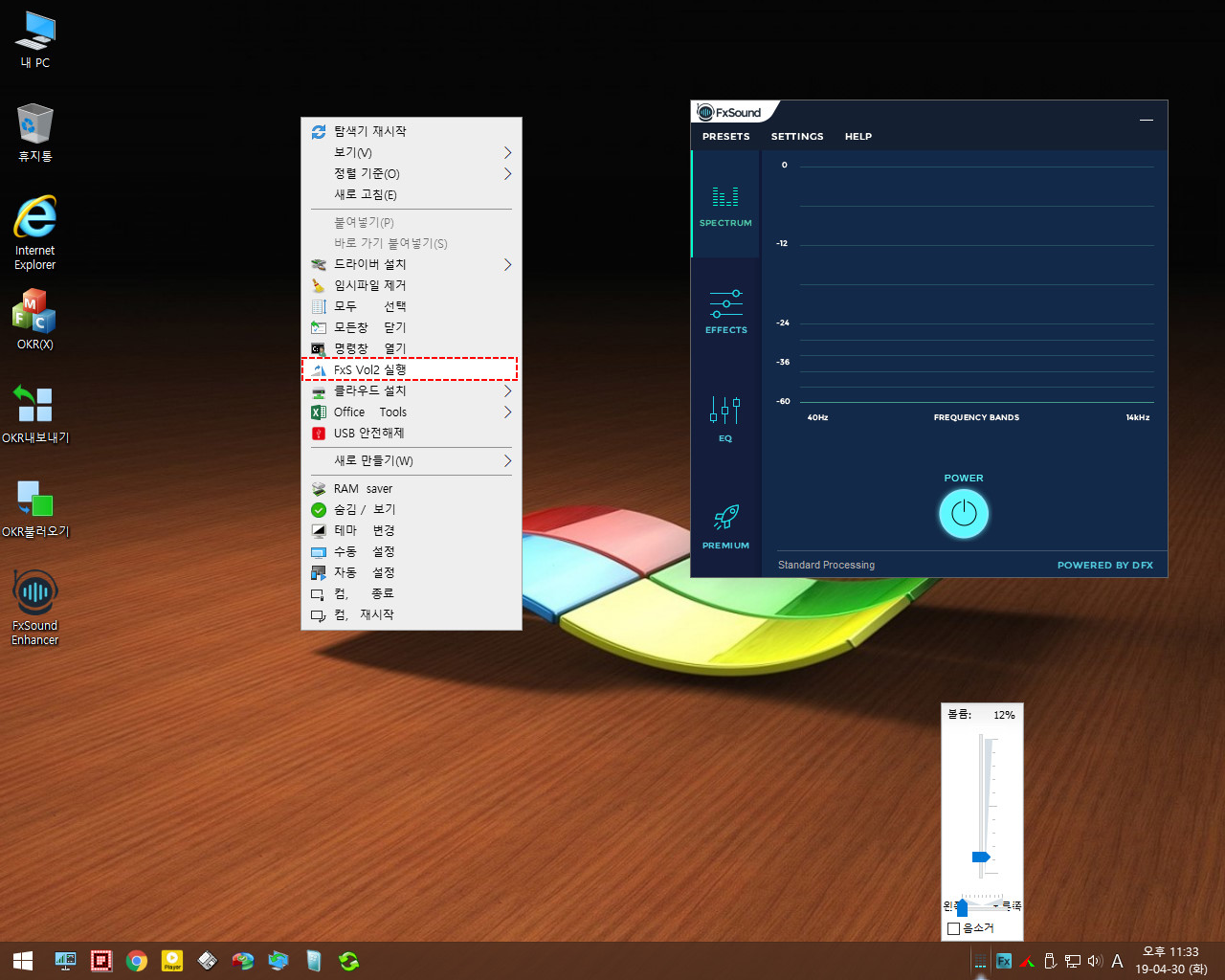Select 새로 고침(E) from context menu
1225x980 pixels.
(x=412, y=194)
